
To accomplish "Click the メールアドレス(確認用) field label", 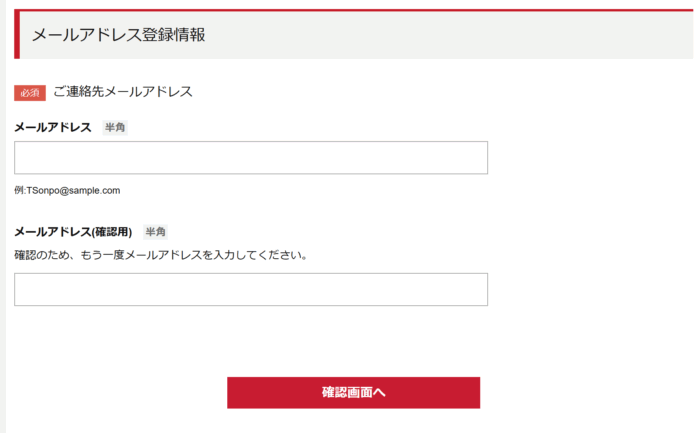I will [73, 232].
